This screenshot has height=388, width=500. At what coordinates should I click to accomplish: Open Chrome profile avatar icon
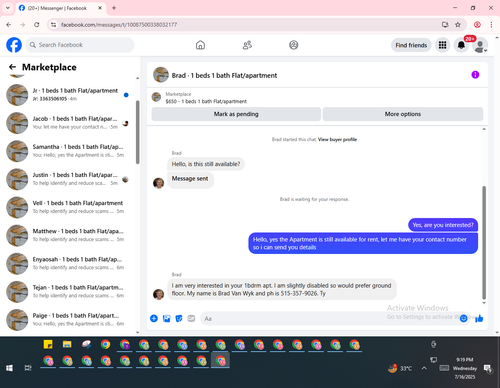[x=477, y=25]
